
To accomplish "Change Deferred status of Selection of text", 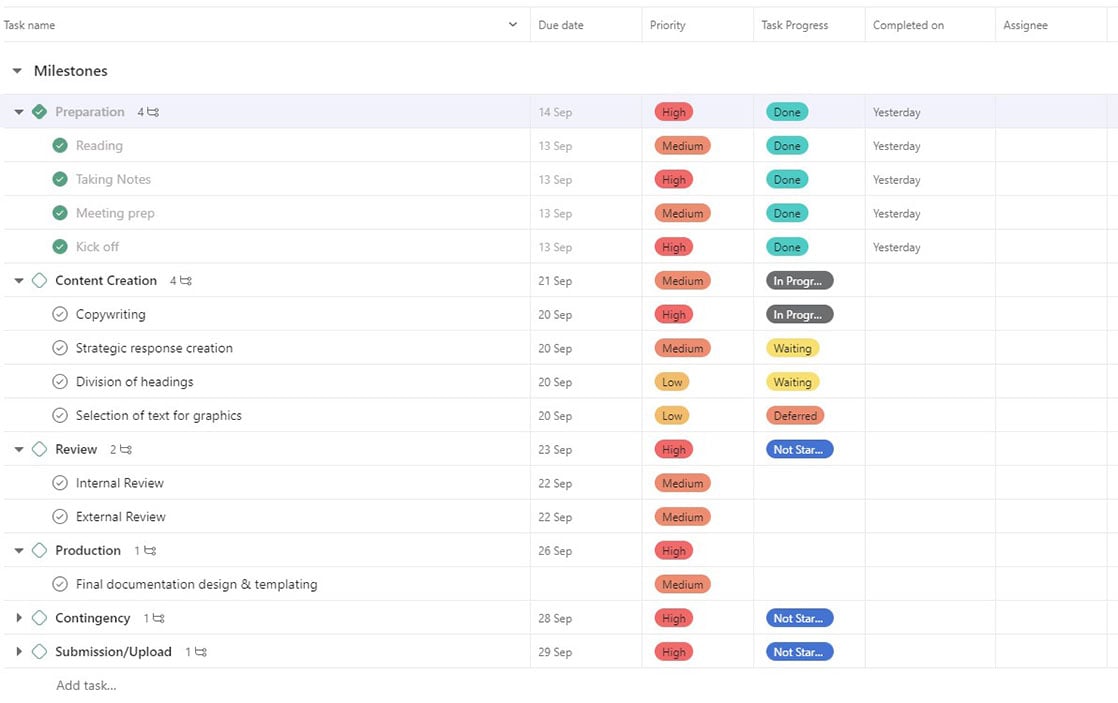I will click(795, 416).
